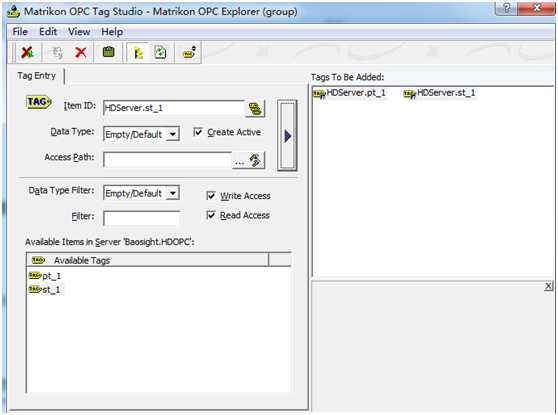Open the View menu

tap(79, 32)
